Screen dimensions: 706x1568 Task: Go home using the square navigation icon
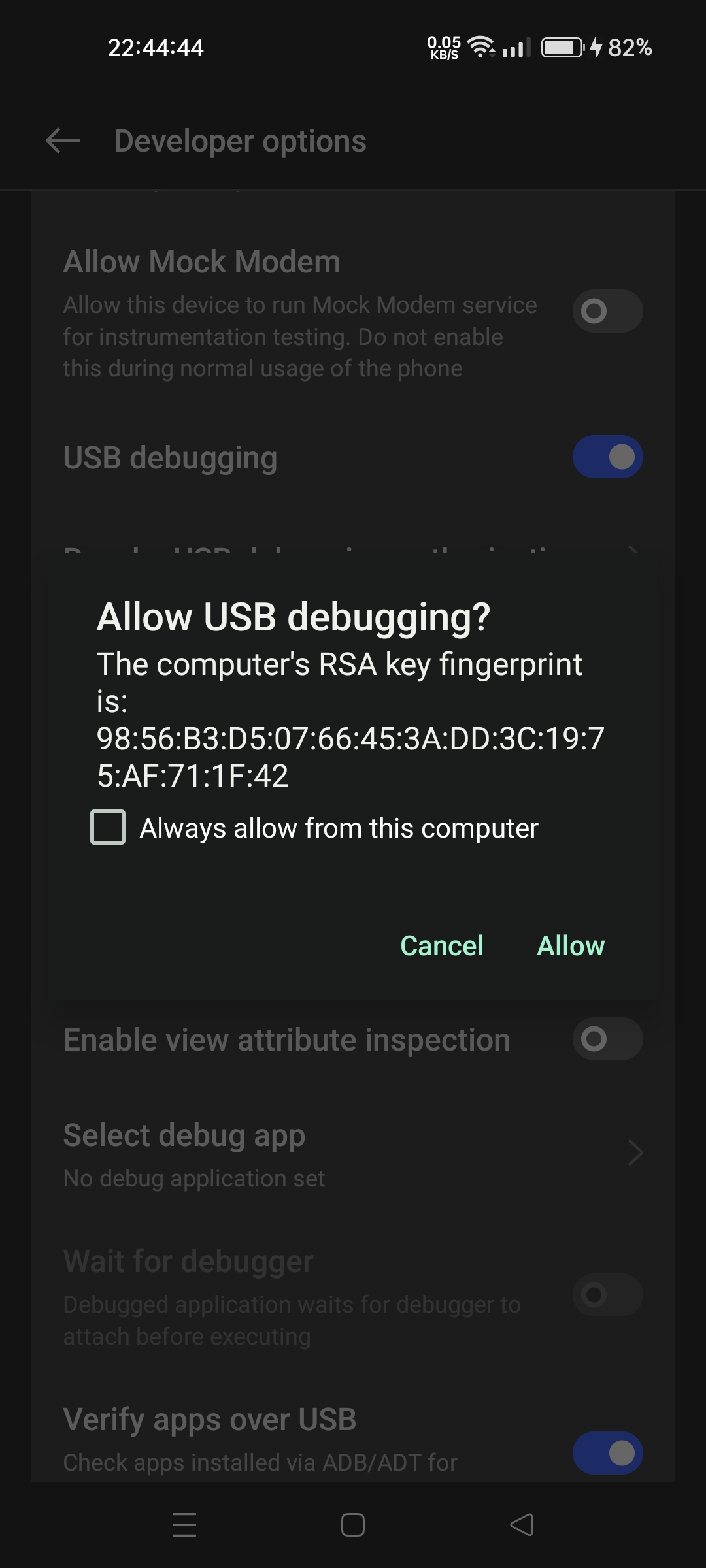point(353,1525)
